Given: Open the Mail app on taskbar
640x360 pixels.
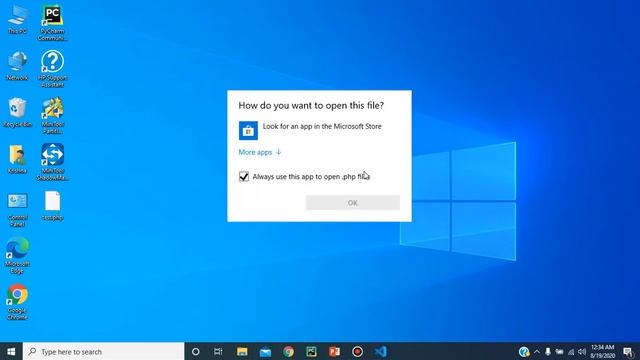Looking at the screenshot, I should [x=265, y=351].
